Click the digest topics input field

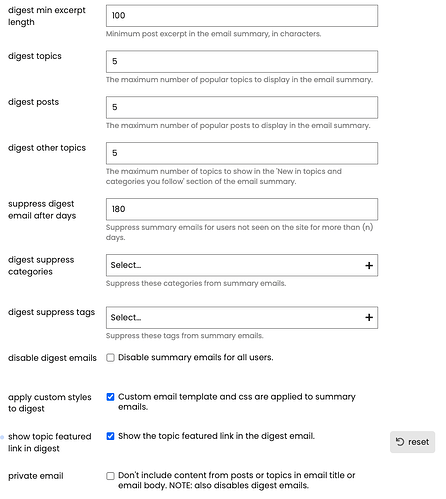[x=242, y=61]
